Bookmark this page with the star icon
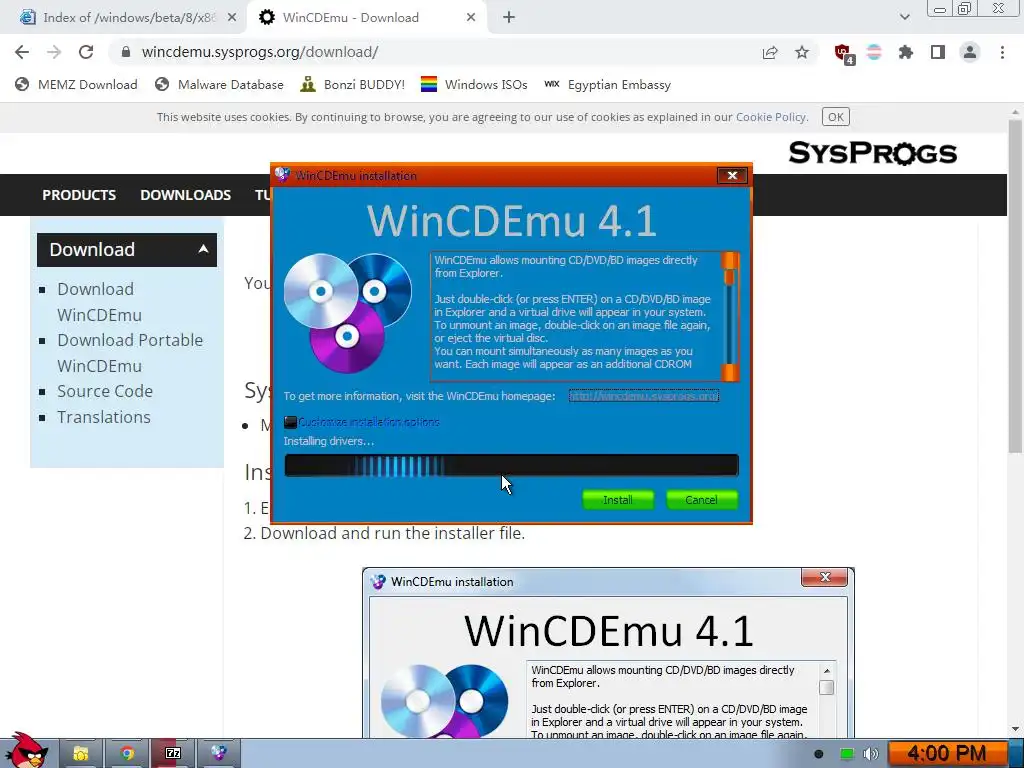 pos(802,53)
